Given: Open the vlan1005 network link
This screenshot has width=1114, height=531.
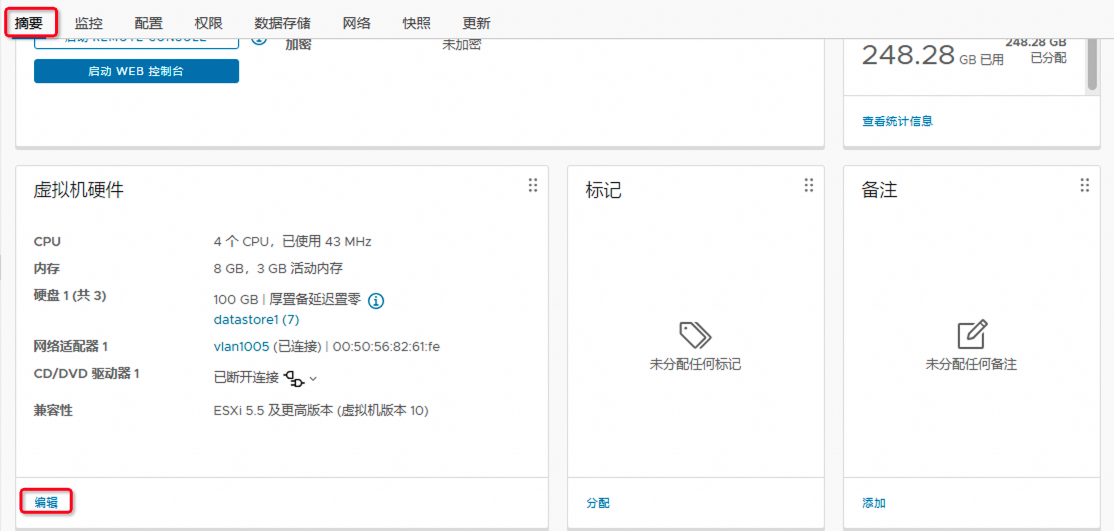Looking at the screenshot, I should click(241, 346).
